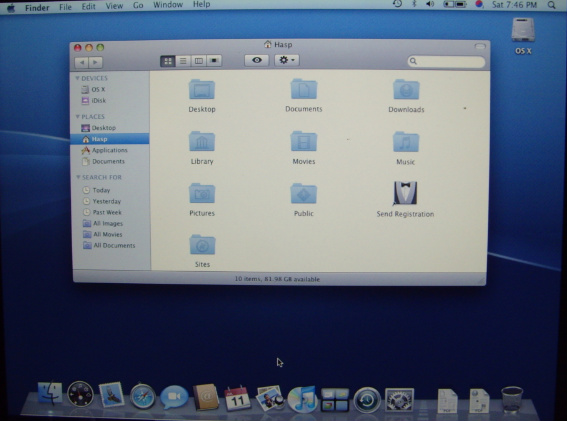Switch to column view

[199, 61]
